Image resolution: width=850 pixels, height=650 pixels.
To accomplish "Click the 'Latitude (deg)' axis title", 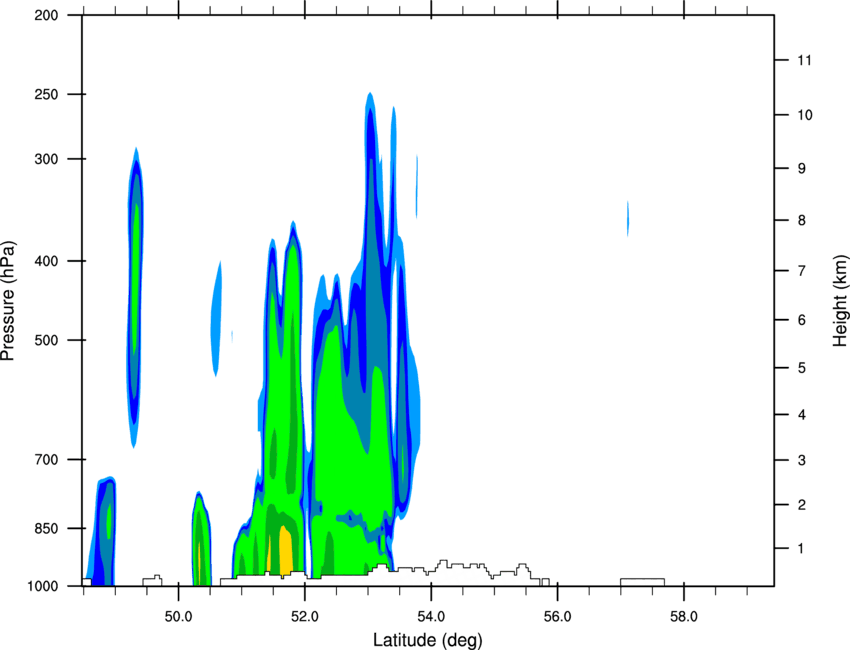I will (427, 640).
